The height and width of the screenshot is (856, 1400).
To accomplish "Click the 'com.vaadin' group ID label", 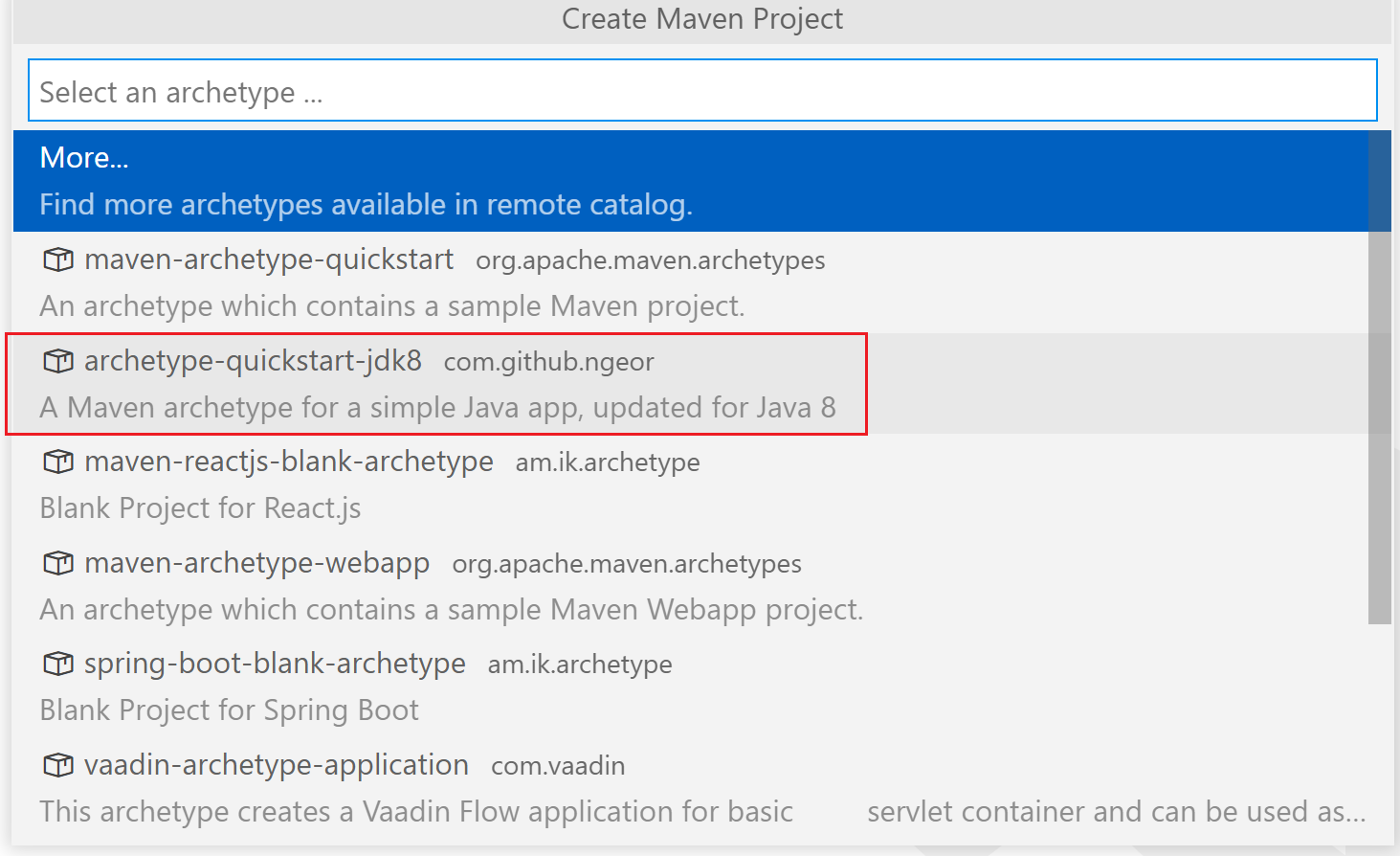I will [x=558, y=766].
